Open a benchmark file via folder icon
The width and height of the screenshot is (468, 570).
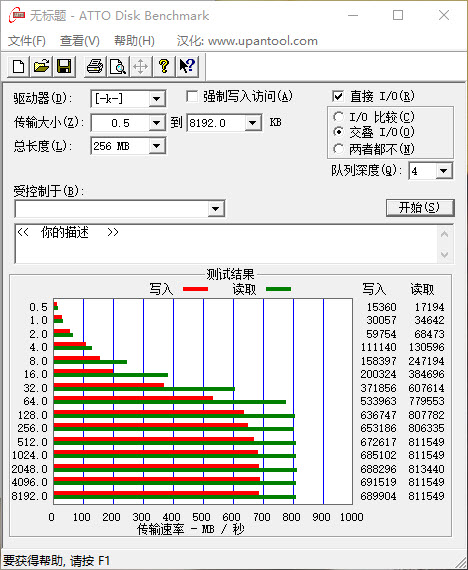[41, 67]
